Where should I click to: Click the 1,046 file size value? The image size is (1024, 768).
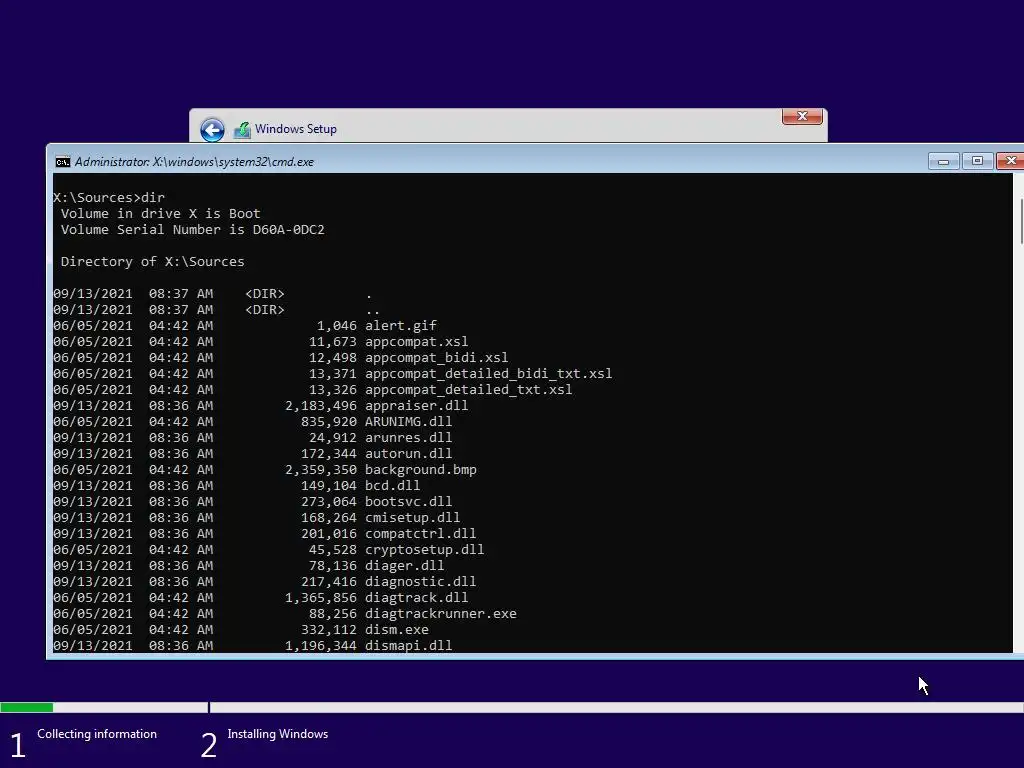pos(337,326)
